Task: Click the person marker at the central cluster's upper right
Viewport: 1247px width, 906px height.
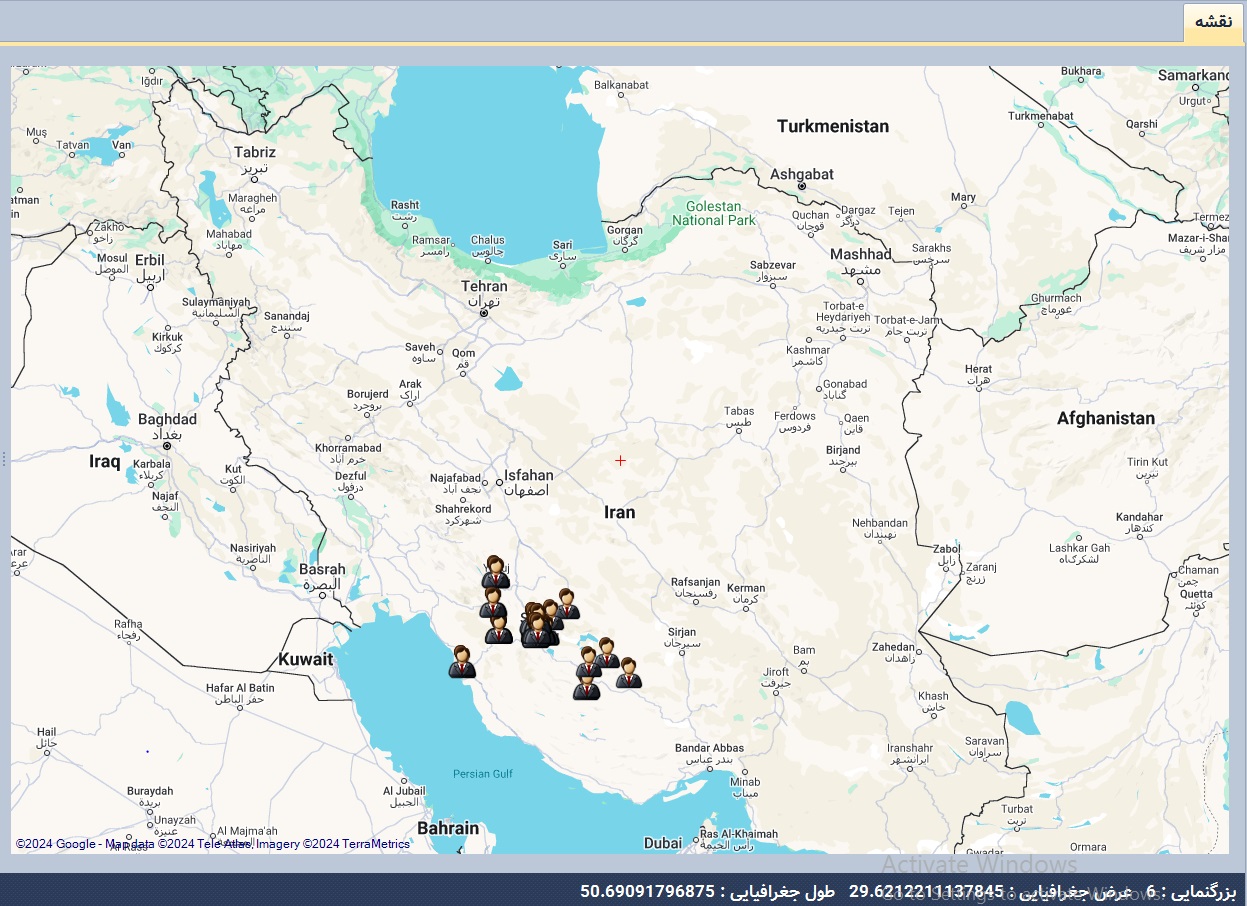Action: click(x=567, y=604)
